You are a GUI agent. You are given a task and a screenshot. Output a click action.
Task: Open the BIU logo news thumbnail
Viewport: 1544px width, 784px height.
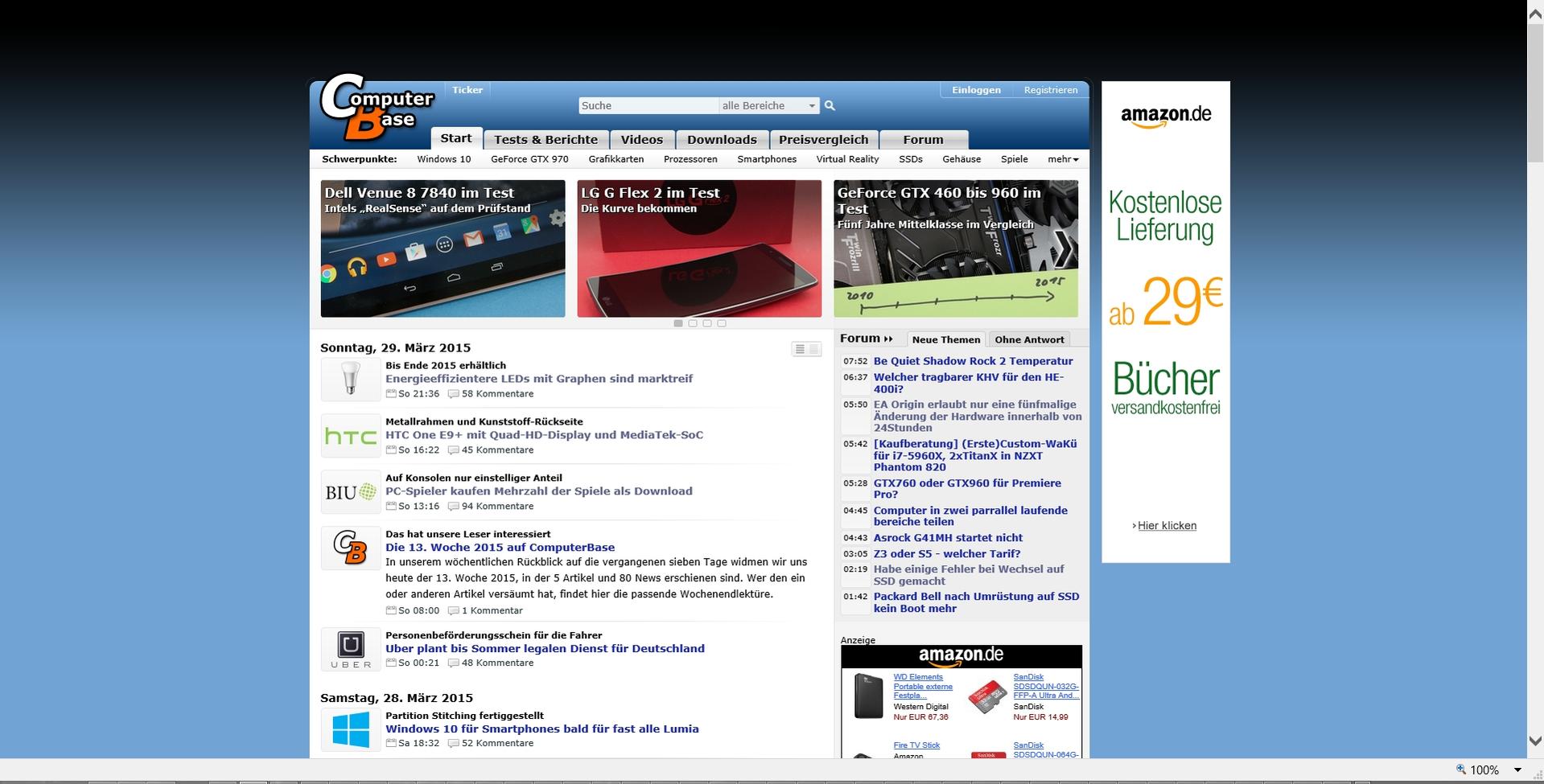click(350, 491)
